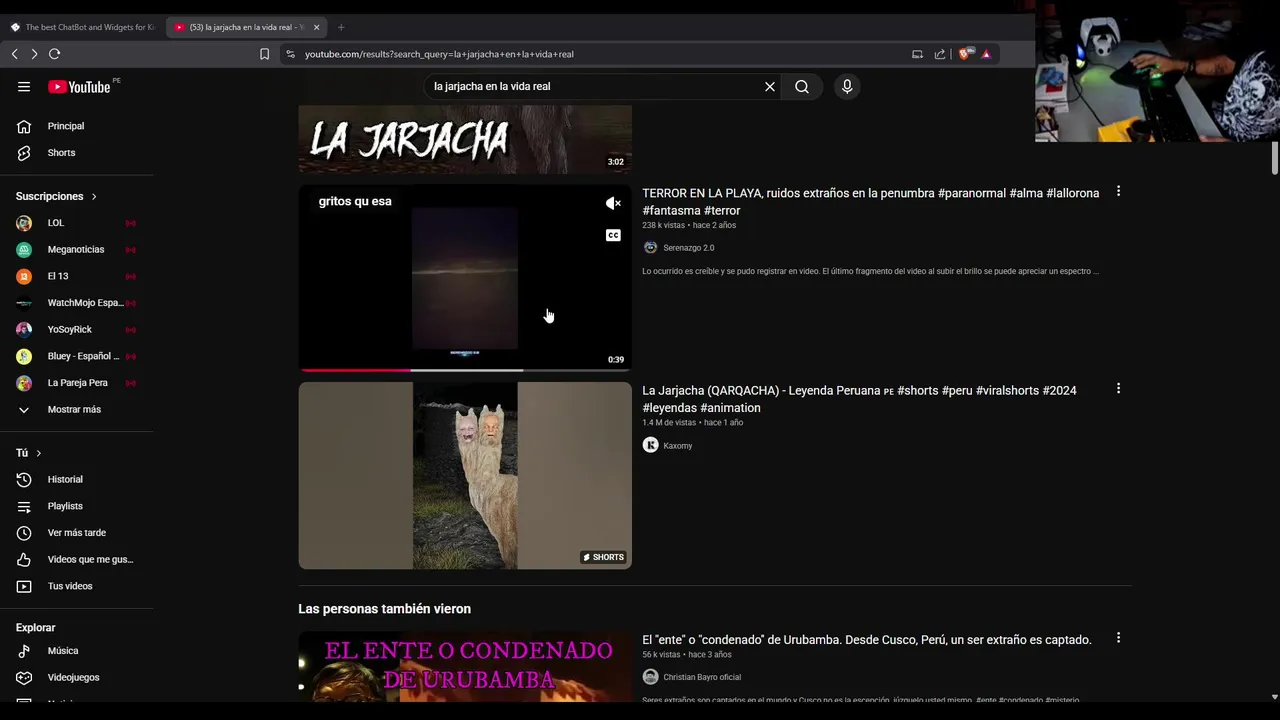Reload the page with refresh icon
The image size is (1280, 720).
coord(55,54)
